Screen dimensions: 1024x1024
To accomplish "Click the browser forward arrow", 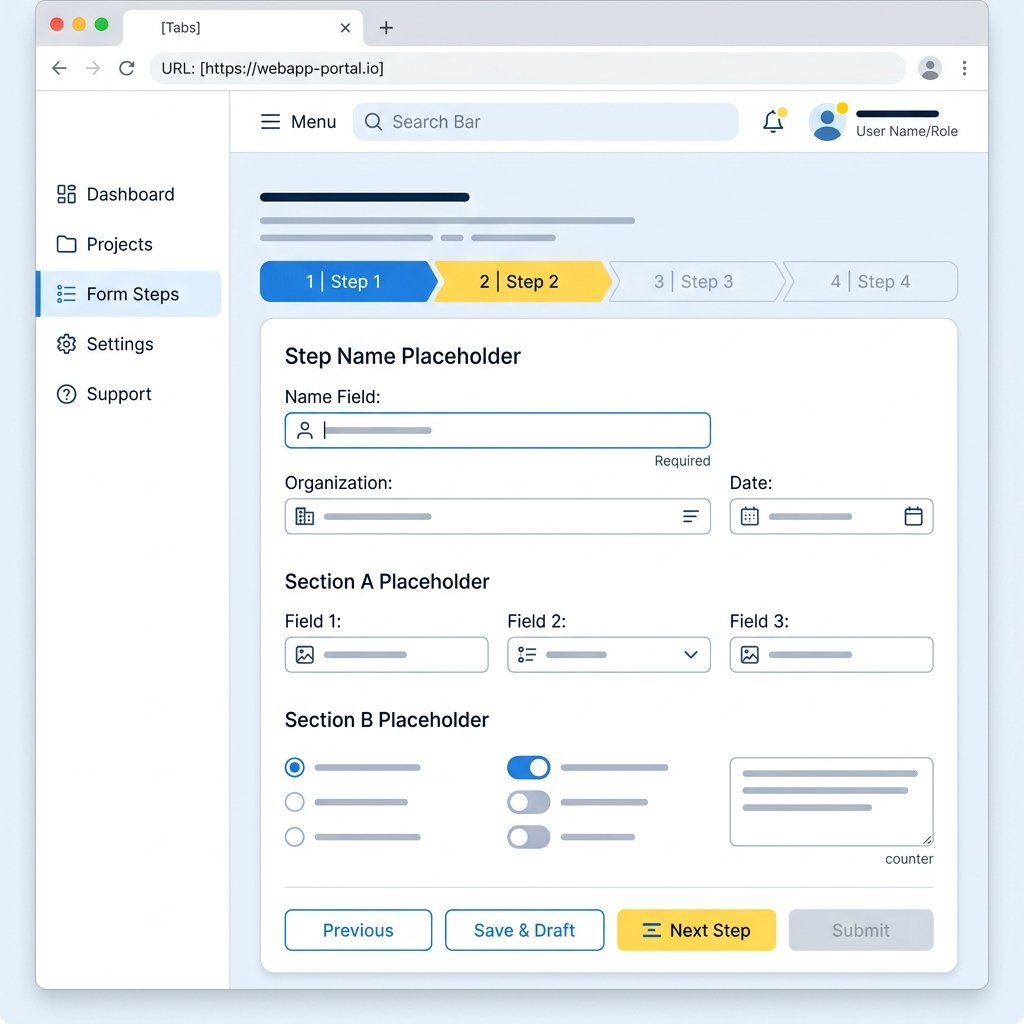I will (93, 68).
